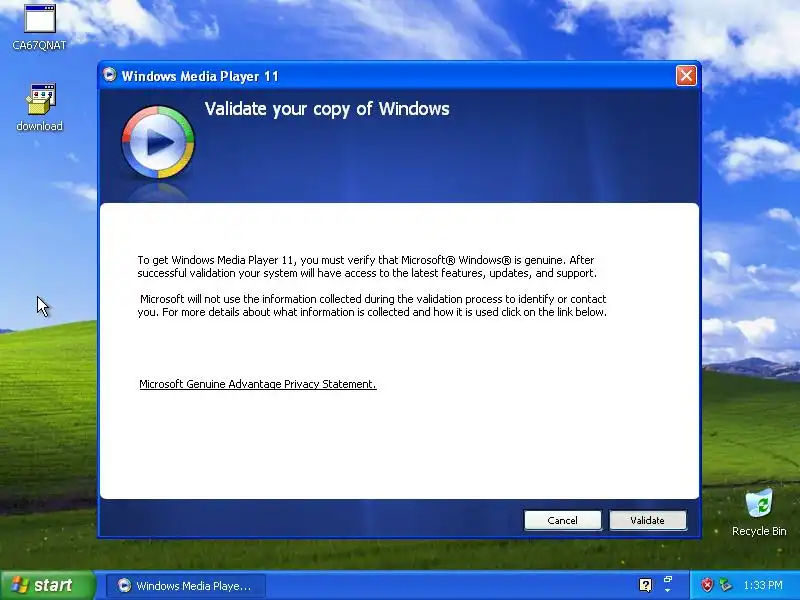Click the paragraph beginning 'Microsoft will not use'

tap(372, 305)
